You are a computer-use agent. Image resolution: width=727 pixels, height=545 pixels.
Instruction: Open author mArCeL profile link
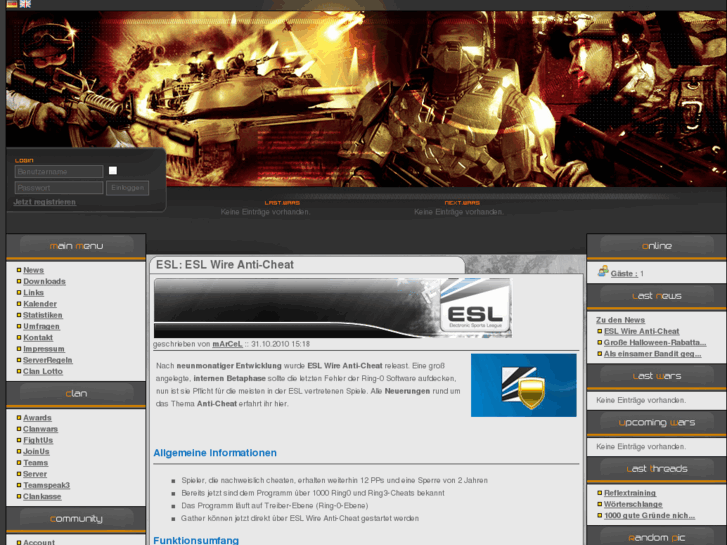click(227, 344)
